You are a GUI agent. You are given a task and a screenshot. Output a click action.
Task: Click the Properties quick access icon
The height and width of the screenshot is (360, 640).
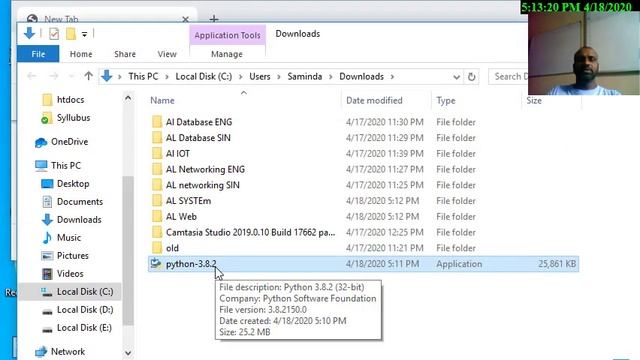[54, 34]
